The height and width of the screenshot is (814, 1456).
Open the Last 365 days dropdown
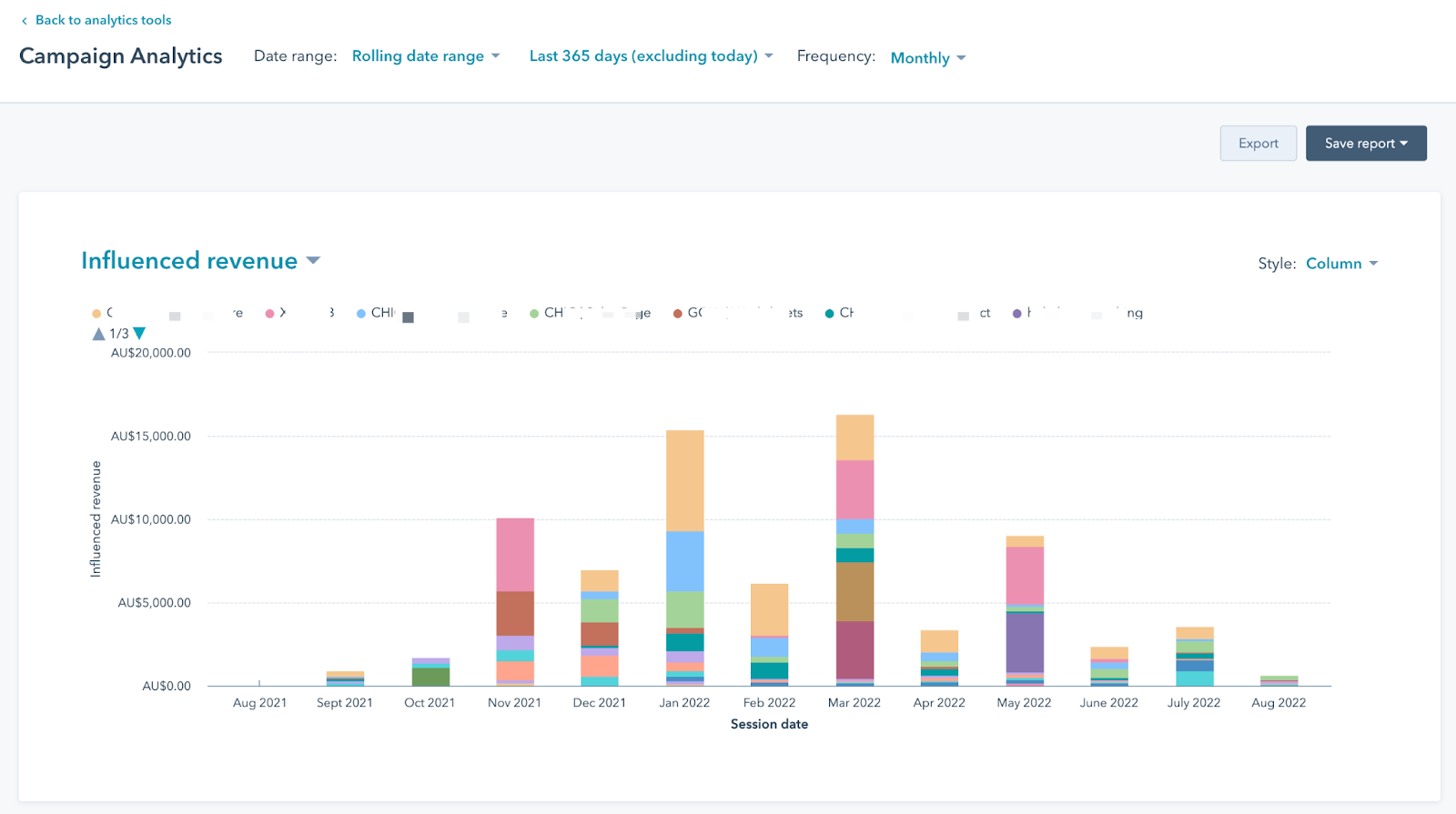(x=650, y=56)
